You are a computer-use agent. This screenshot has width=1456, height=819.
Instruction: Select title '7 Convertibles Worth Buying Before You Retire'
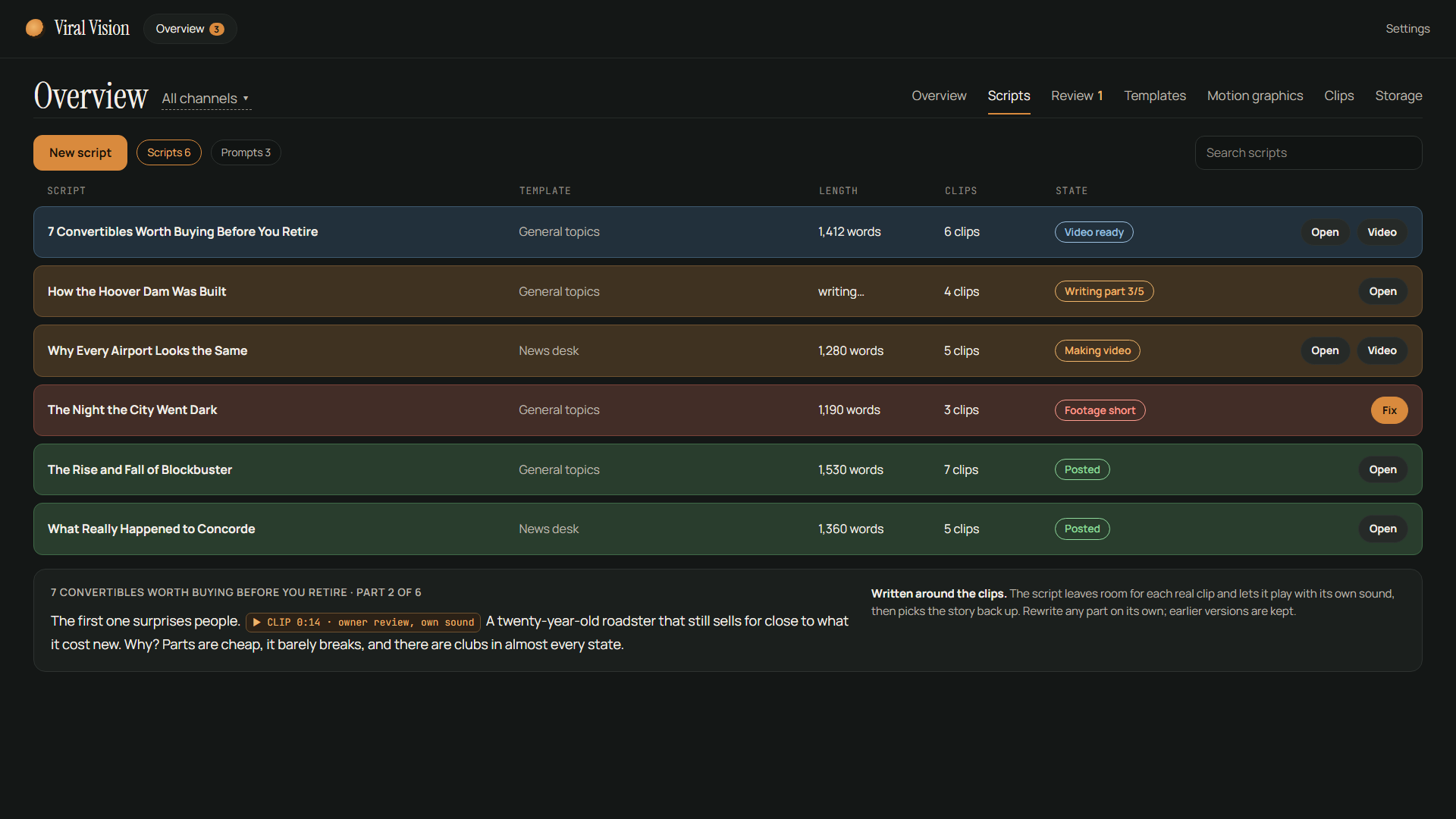pyautogui.click(x=183, y=232)
